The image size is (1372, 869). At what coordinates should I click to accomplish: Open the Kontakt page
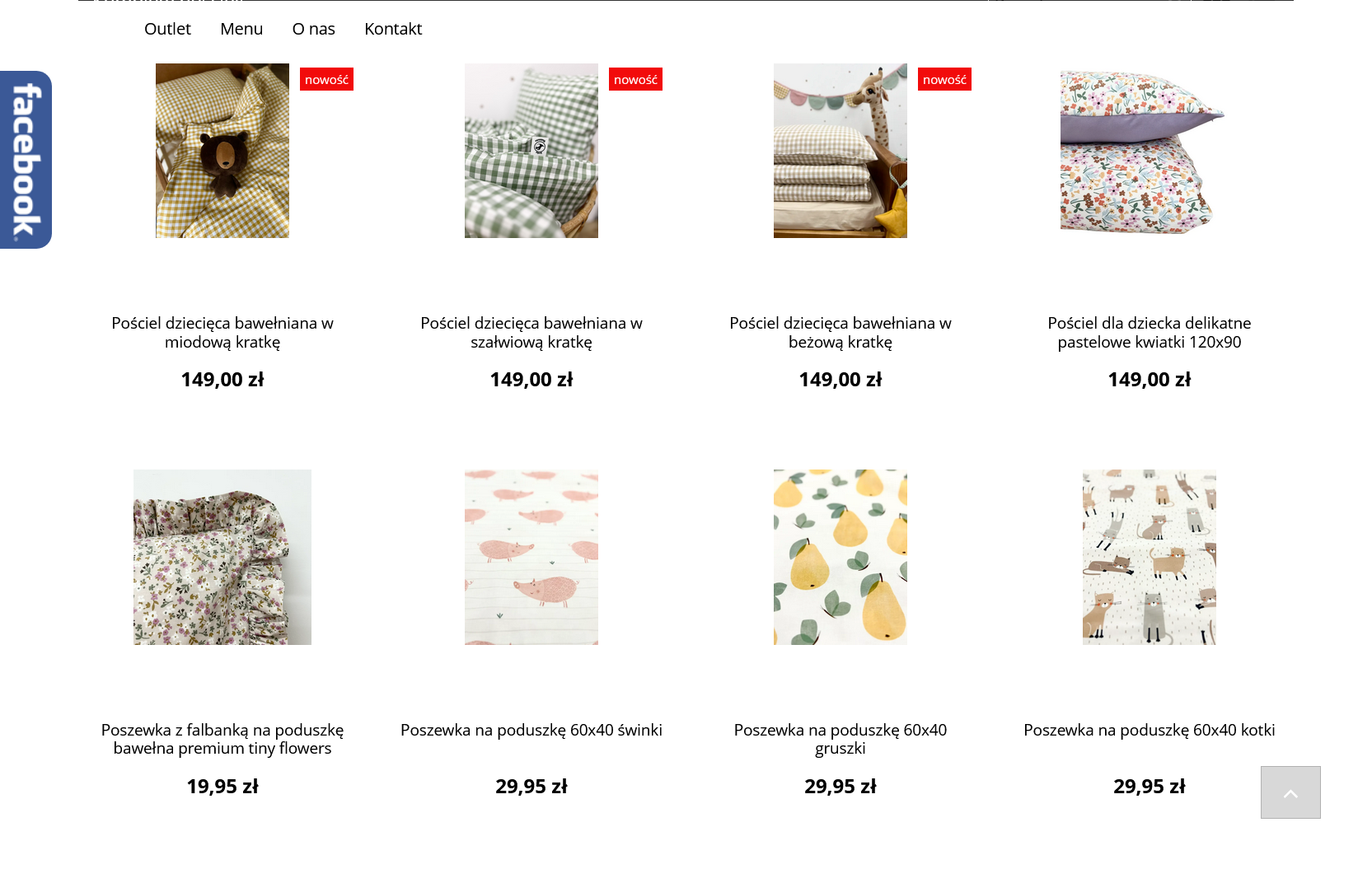(x=393, y=28)
